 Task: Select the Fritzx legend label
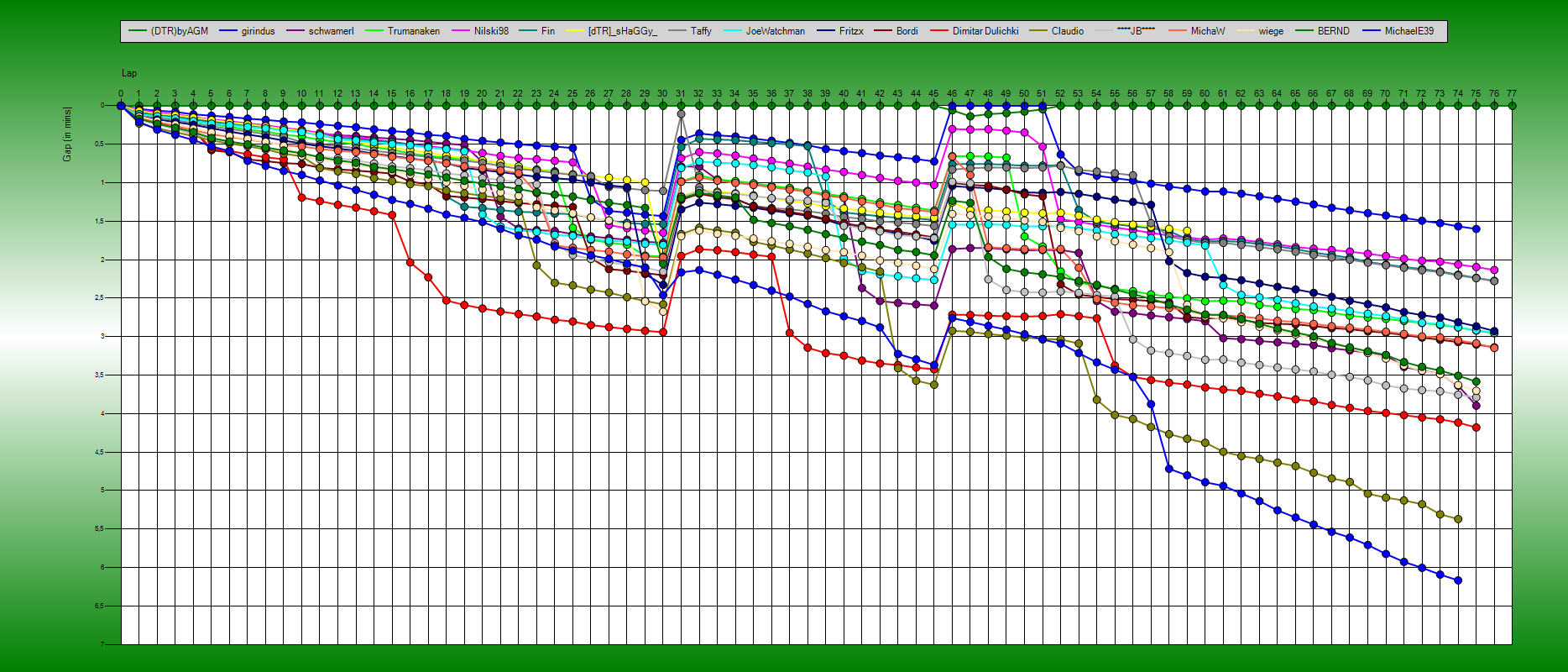point(851,31)
